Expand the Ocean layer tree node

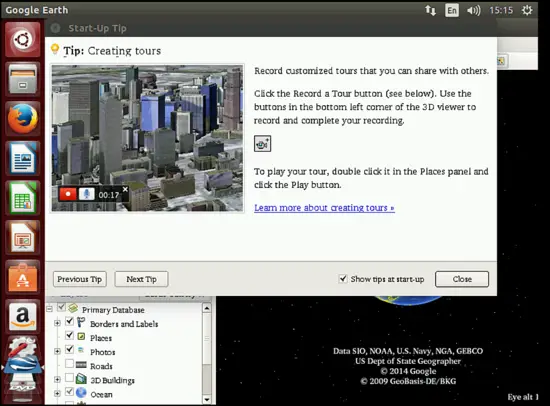pyautogui.click(x=57, y=394)
